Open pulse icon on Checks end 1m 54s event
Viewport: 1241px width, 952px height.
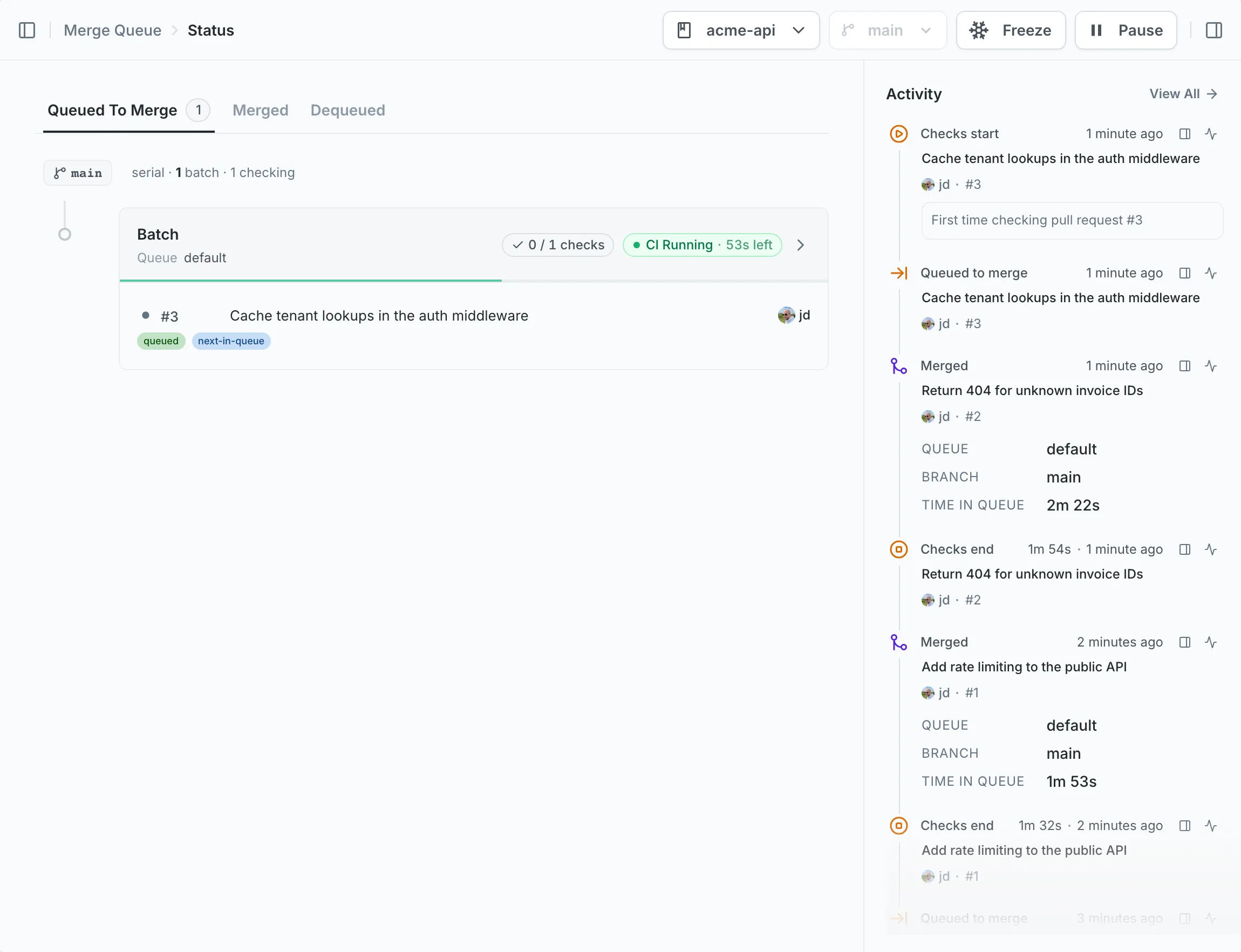1211,549
